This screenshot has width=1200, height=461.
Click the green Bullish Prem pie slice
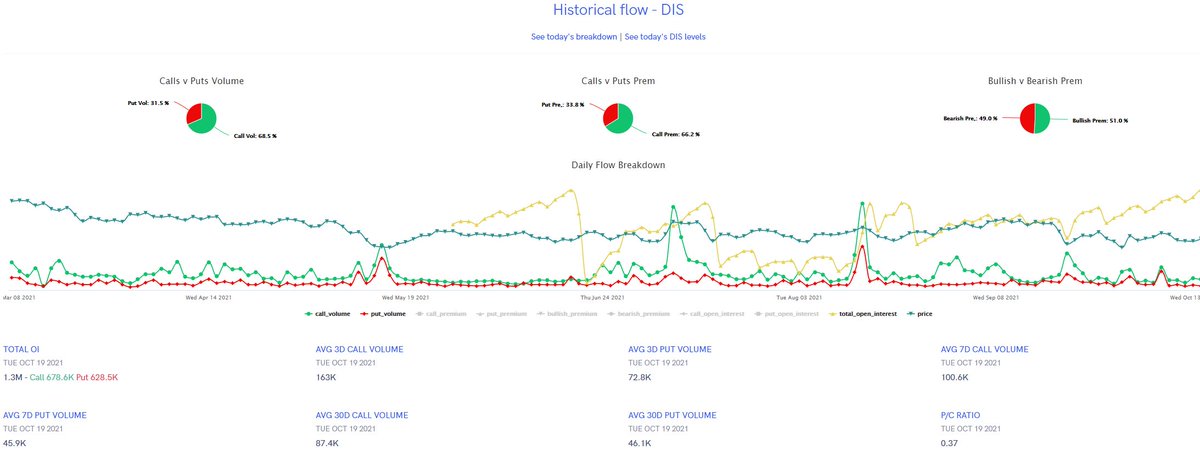click(1041, 117)
